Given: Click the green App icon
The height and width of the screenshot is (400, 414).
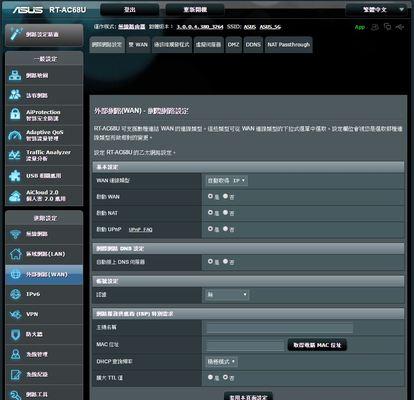Looking at the screenshot, I should coord(360,27).
